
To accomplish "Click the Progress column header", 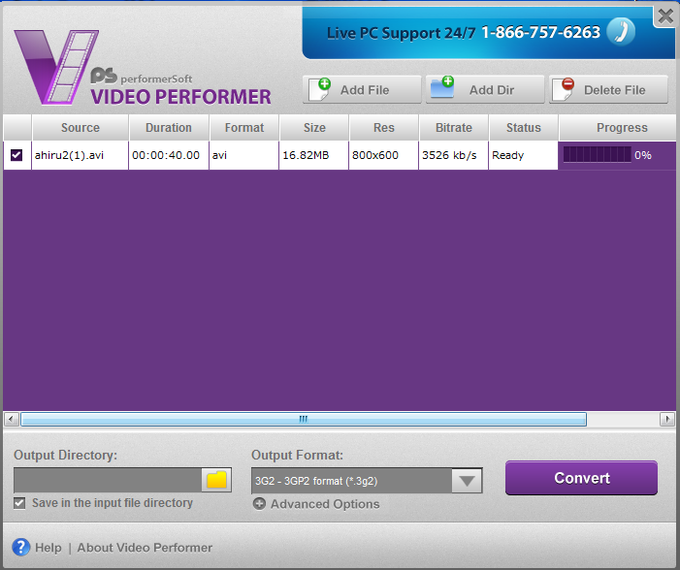I will coord(618,128).
